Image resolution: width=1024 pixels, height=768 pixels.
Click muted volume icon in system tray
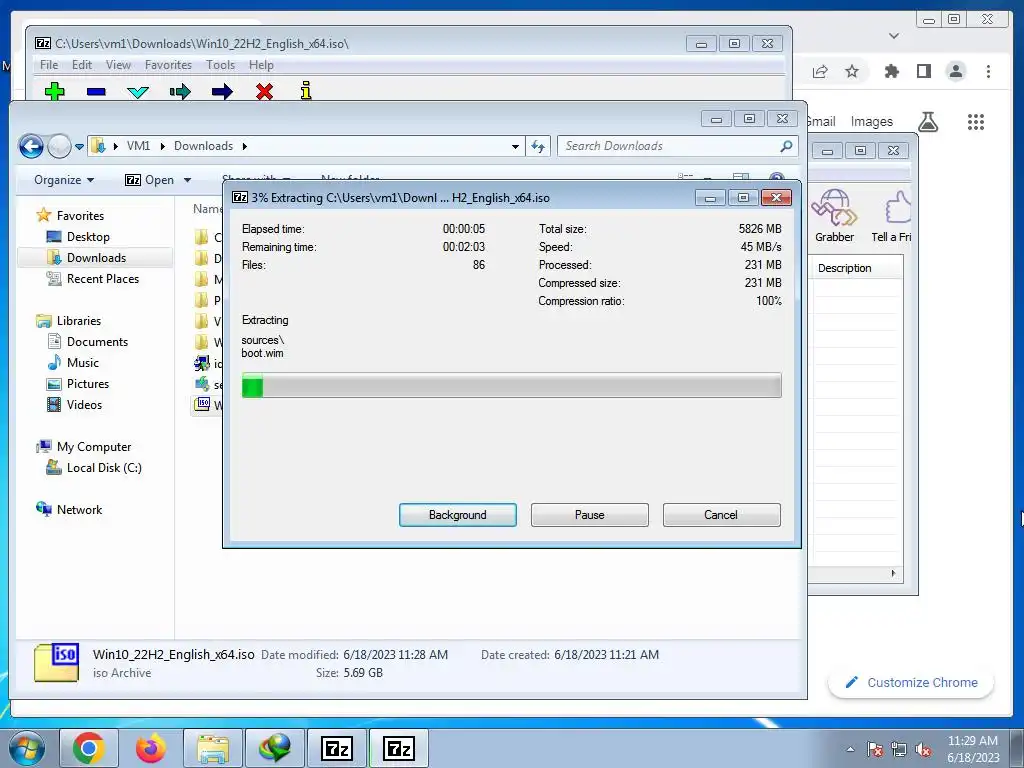[923, 749]
